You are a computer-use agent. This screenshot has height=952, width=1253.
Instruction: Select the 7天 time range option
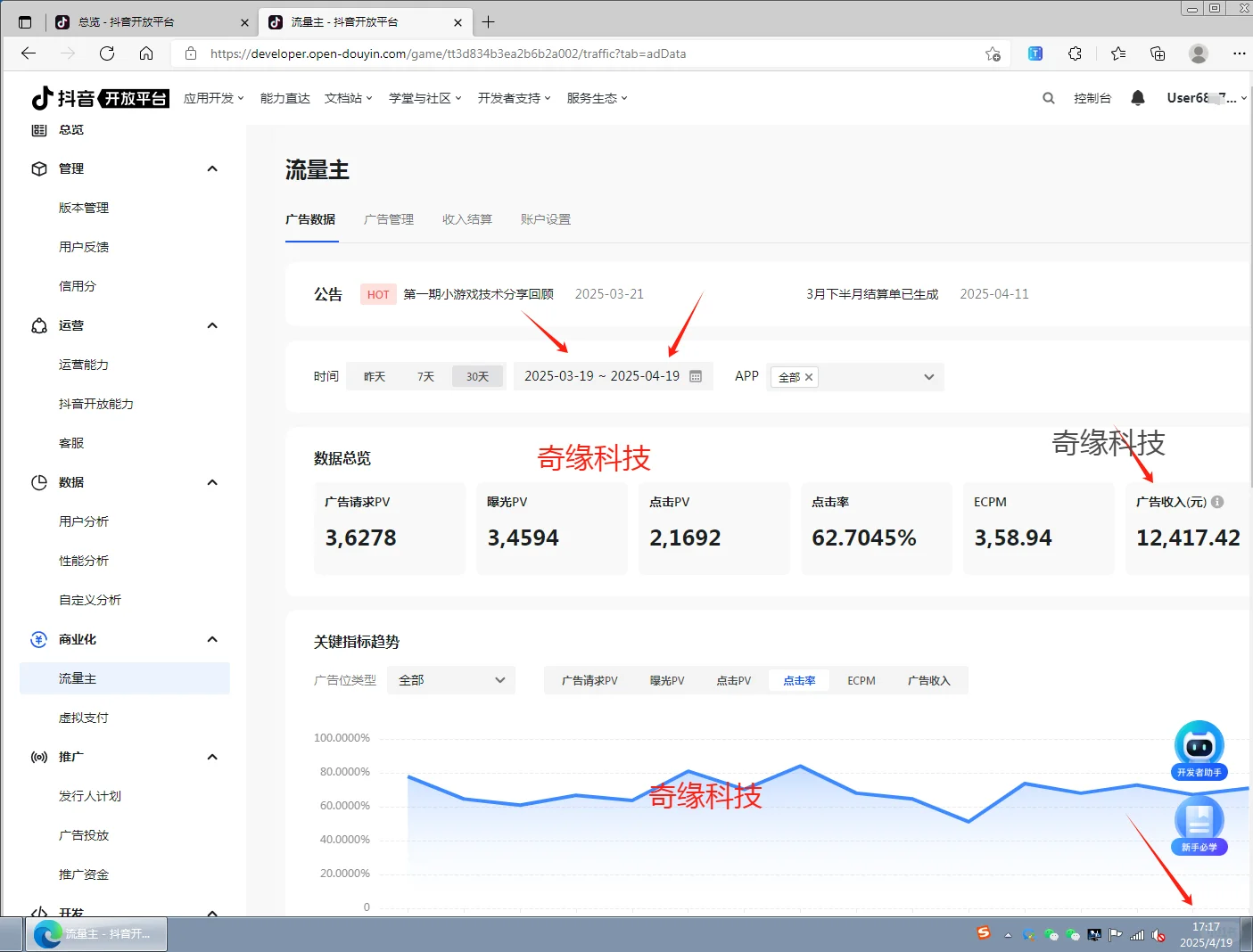pyautogui.click(x=425, y=376)
